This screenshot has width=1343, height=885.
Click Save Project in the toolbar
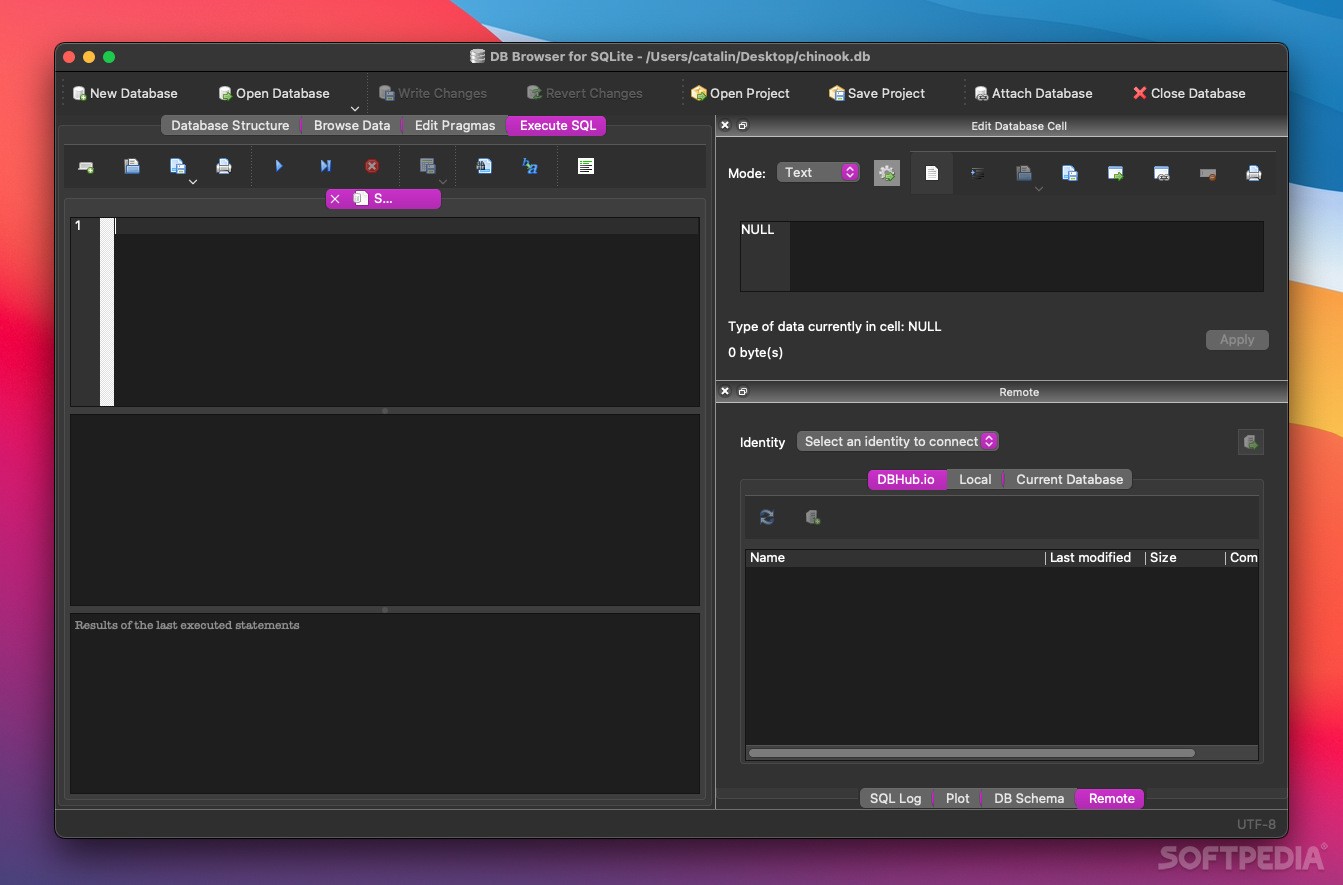click(x=877, y=93)
